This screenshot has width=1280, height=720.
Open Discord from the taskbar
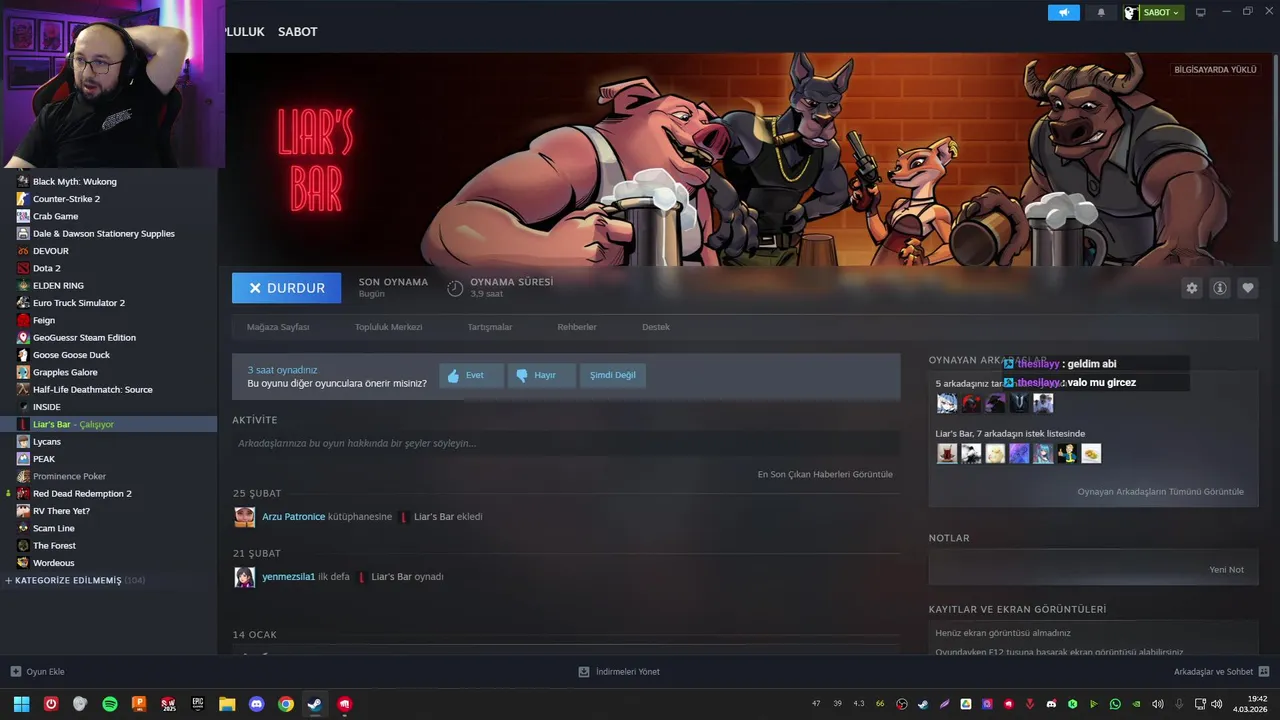click(256, 704)
